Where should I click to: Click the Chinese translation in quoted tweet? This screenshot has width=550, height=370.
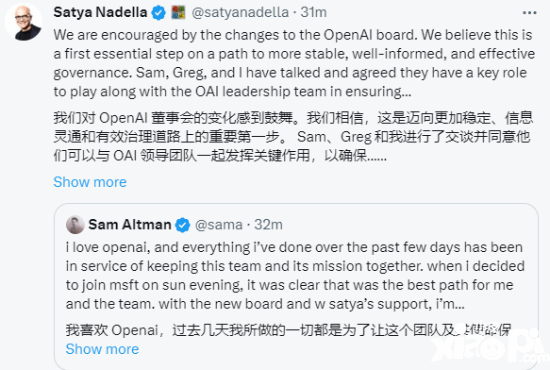[x=288, y=330]
